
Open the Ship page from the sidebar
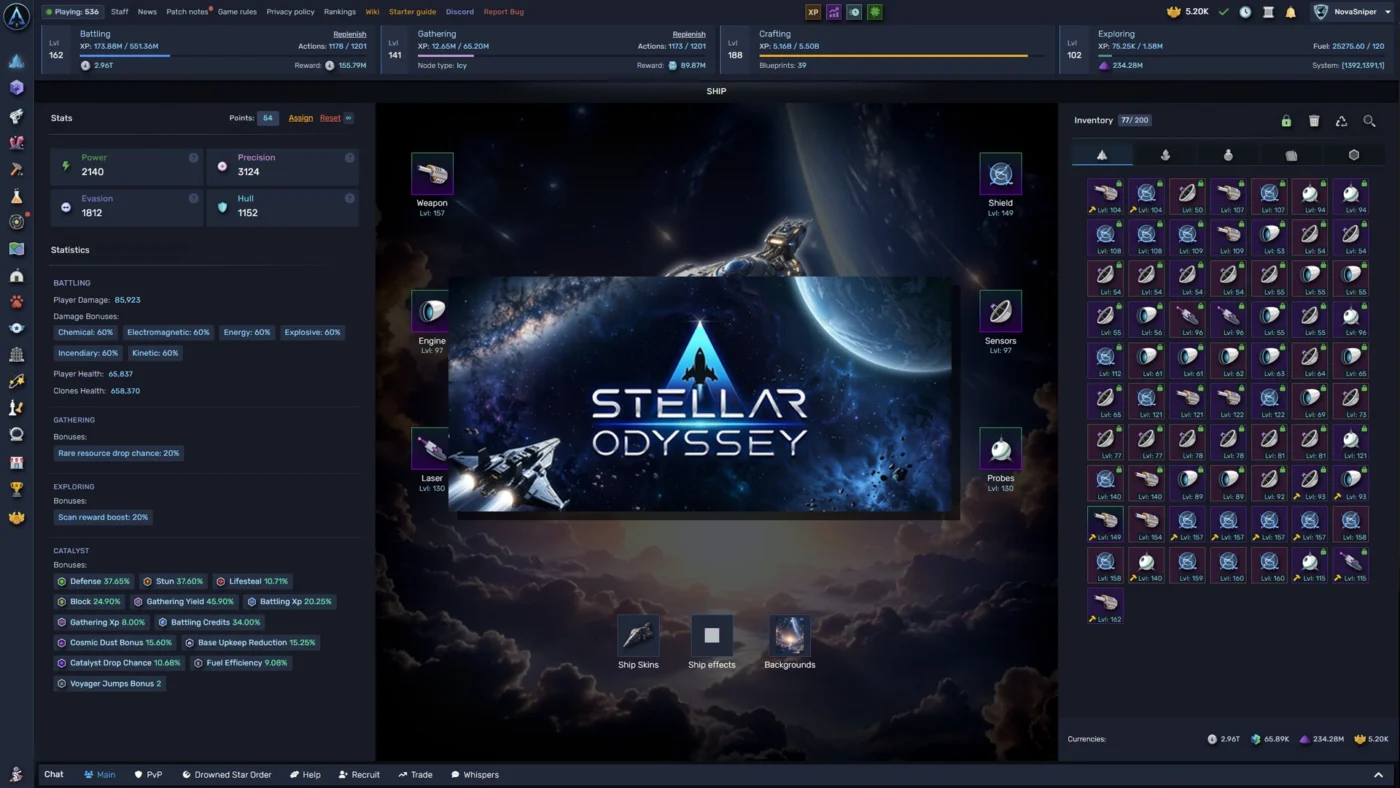click(16, 61)
